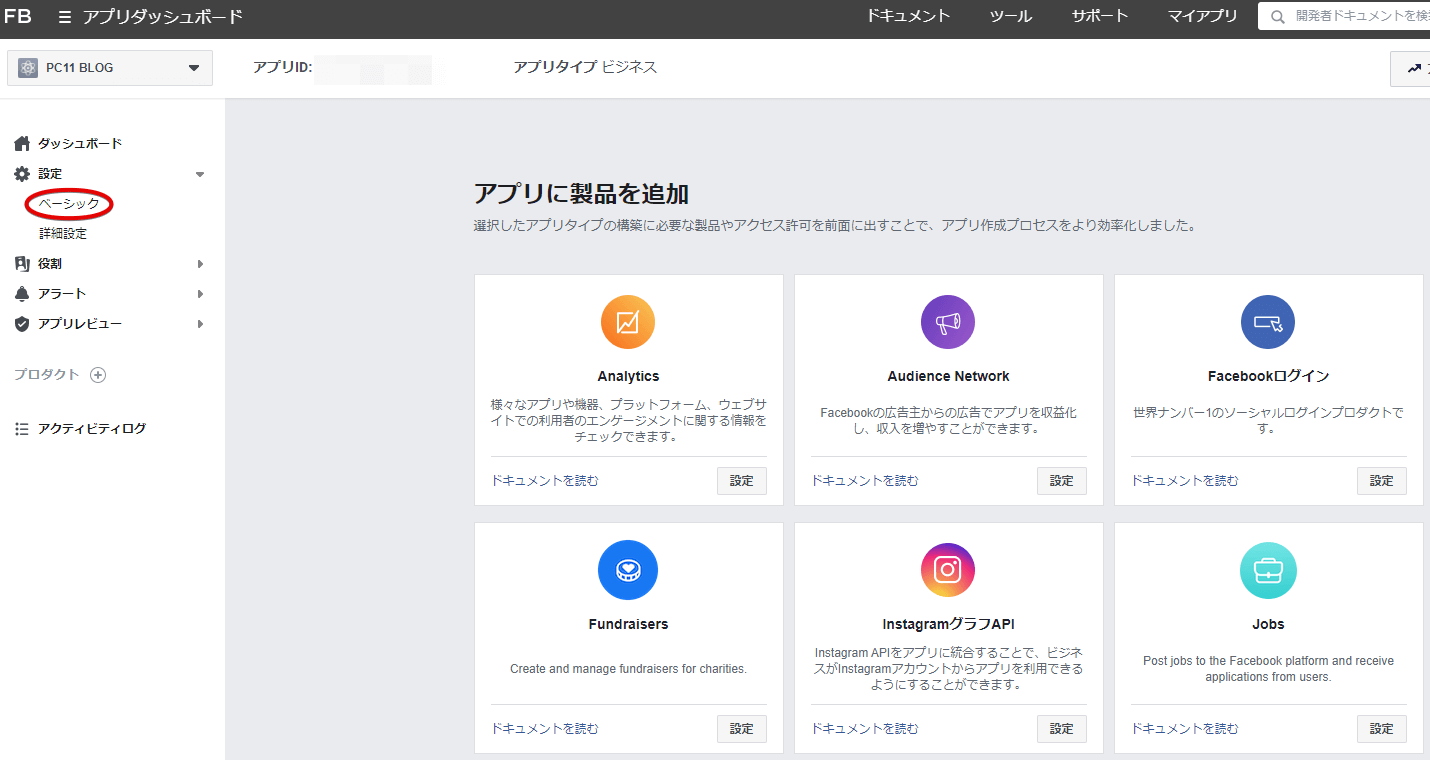Click the アラート bell icon
The image size is (1430, 760).
(21, 293)
